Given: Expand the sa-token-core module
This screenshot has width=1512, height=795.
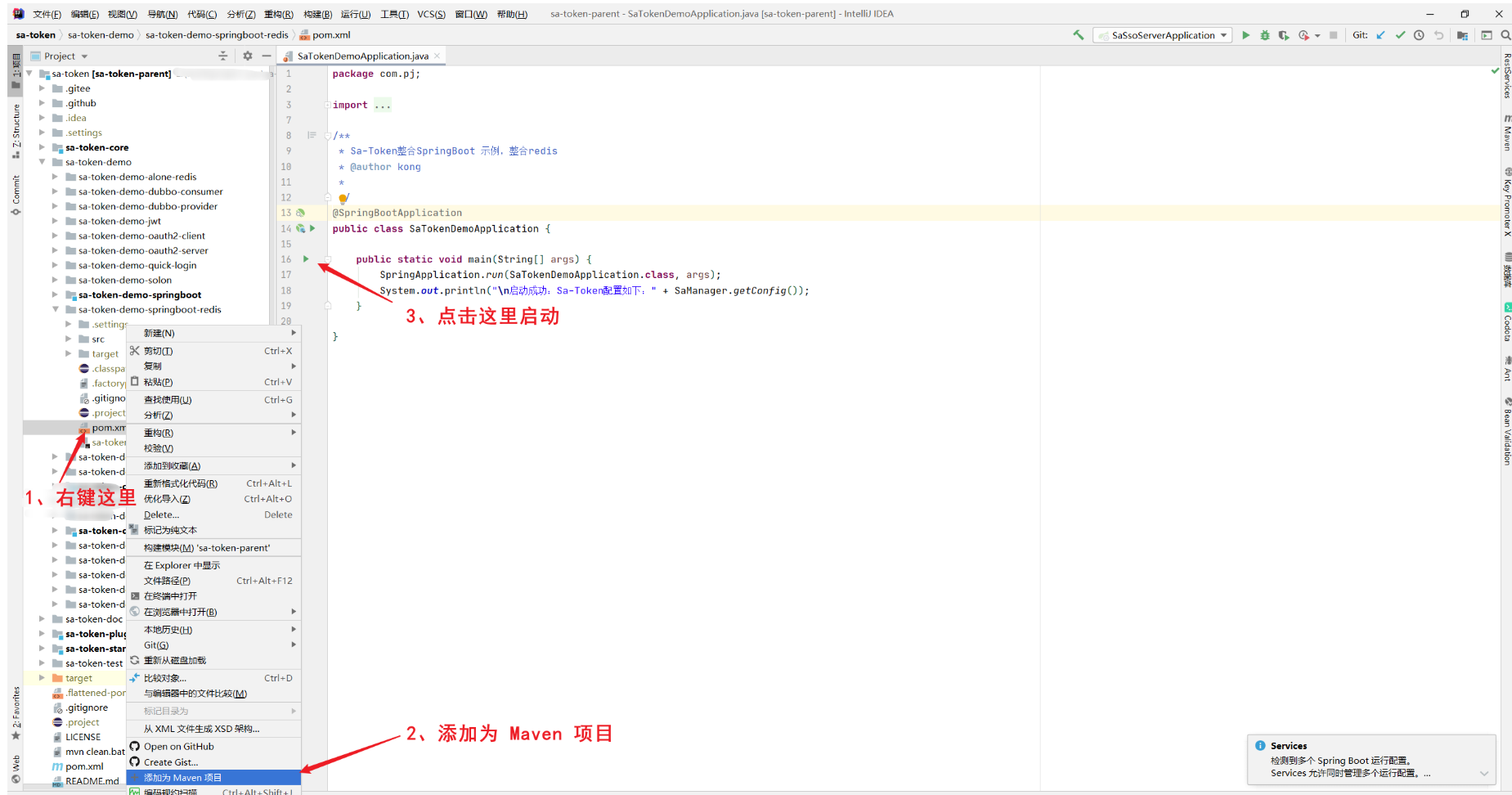Looking at the screenshot, I should click(x=42, y=147).
